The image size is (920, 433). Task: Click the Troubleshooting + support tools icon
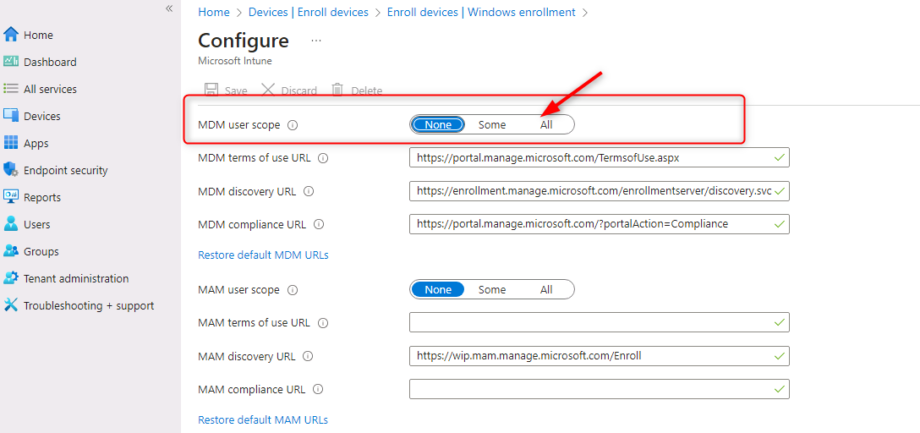click(x=11, y=305)
